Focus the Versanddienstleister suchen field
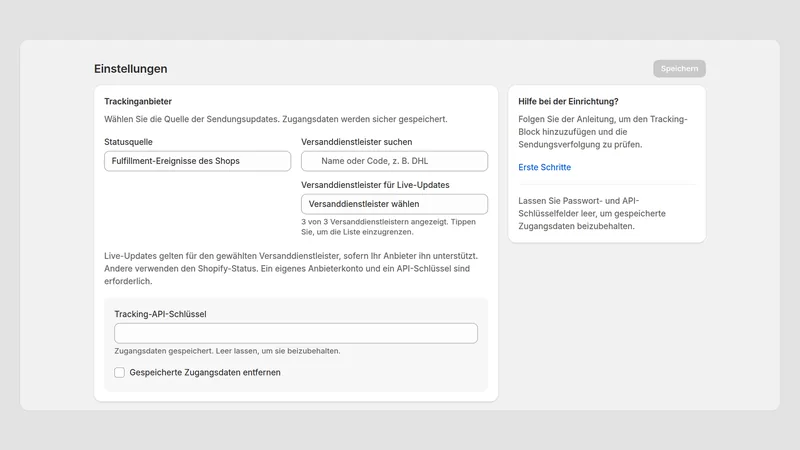800x450 pixels. coord(394,161)
